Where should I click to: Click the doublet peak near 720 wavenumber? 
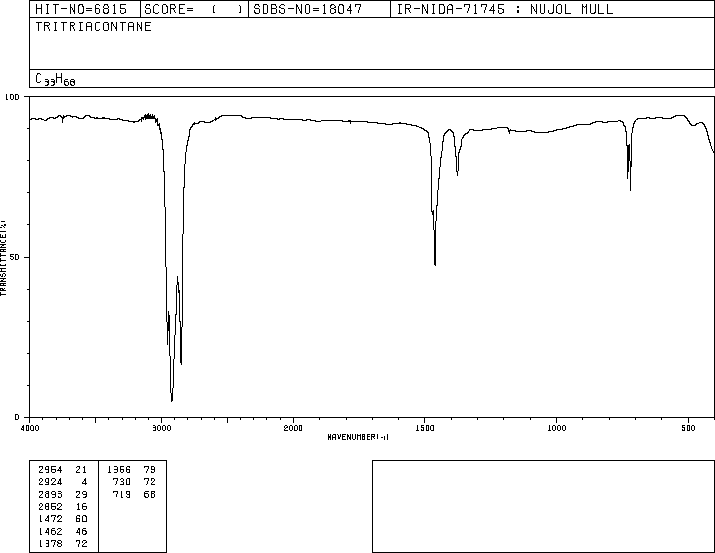click(x=629, y=180)
